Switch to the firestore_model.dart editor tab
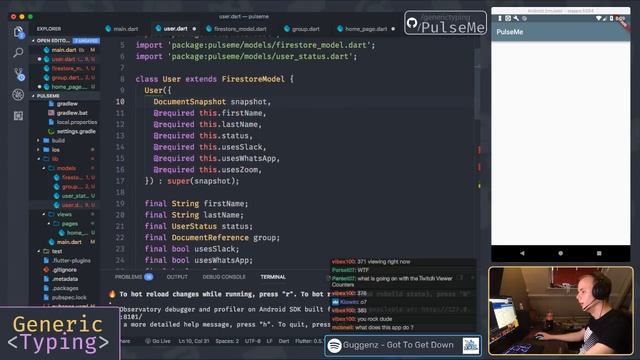Viewport: 640px width, 360px height. [x=236, y=29]
